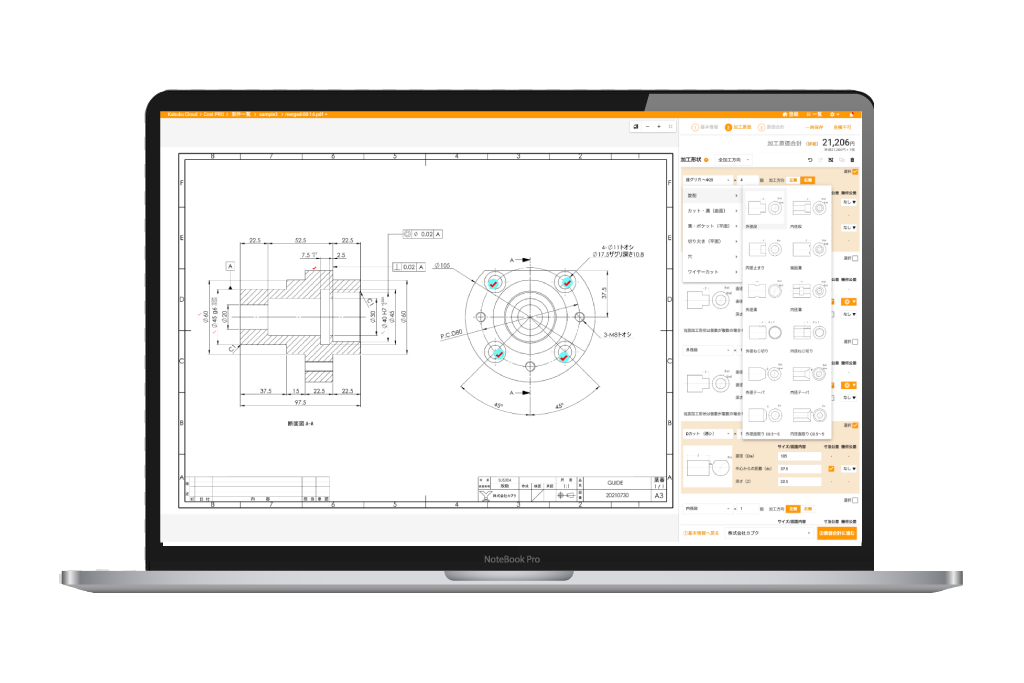Choose the 内径止まり shape thumbnail
The image size is (1024, 683).
pos(764,250)
